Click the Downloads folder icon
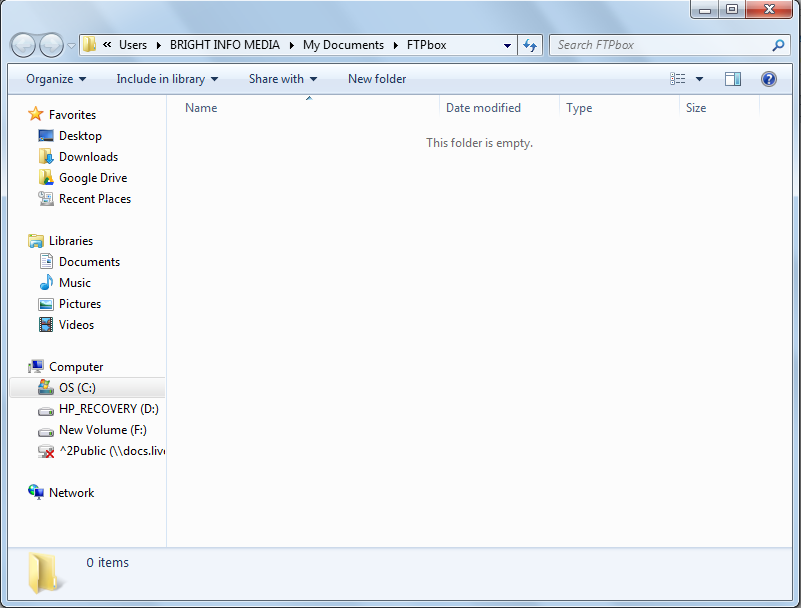The height and width of the screenshot is (608, 801). point(46,156)
